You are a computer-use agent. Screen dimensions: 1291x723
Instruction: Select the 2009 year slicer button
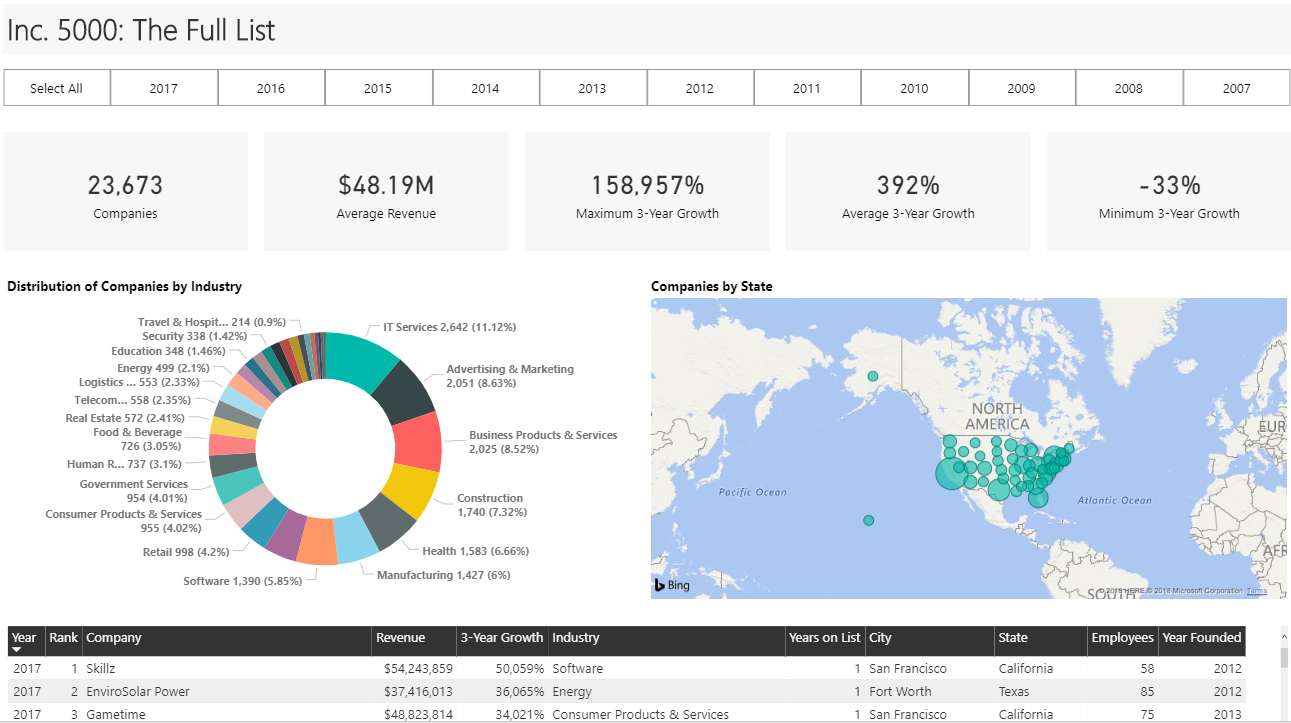coord(1022,88)
